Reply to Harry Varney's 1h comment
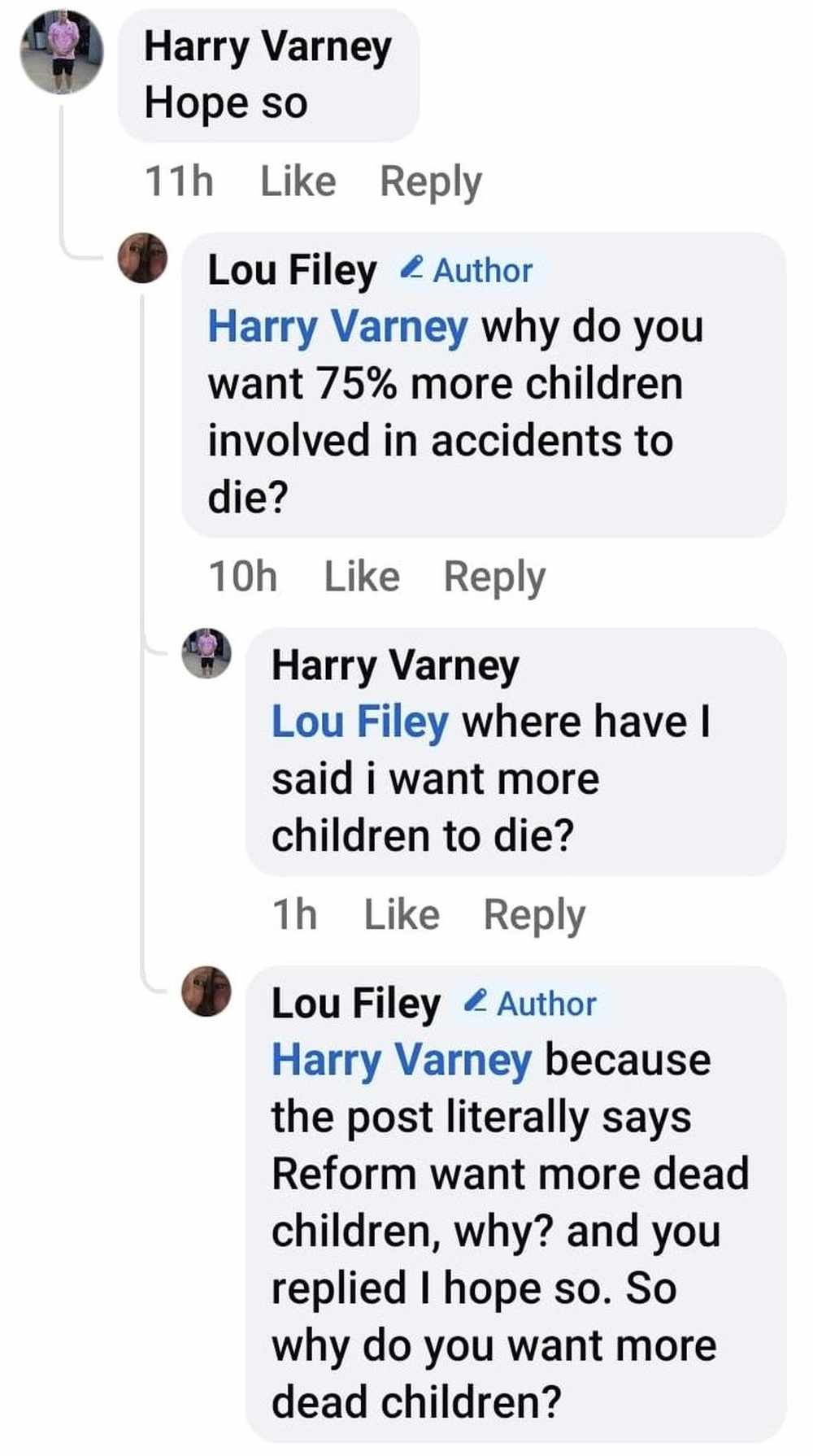This screenshot has width=813, height=1456. [x=534, y=915]
